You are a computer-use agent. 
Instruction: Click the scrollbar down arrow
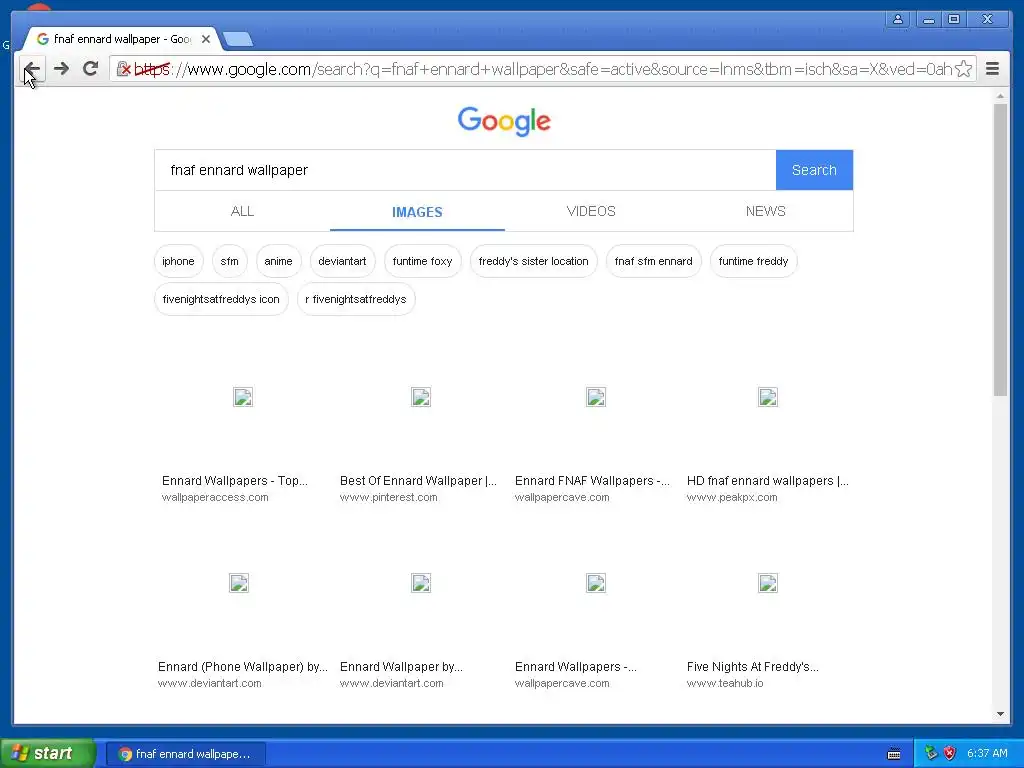point(1000,714)
